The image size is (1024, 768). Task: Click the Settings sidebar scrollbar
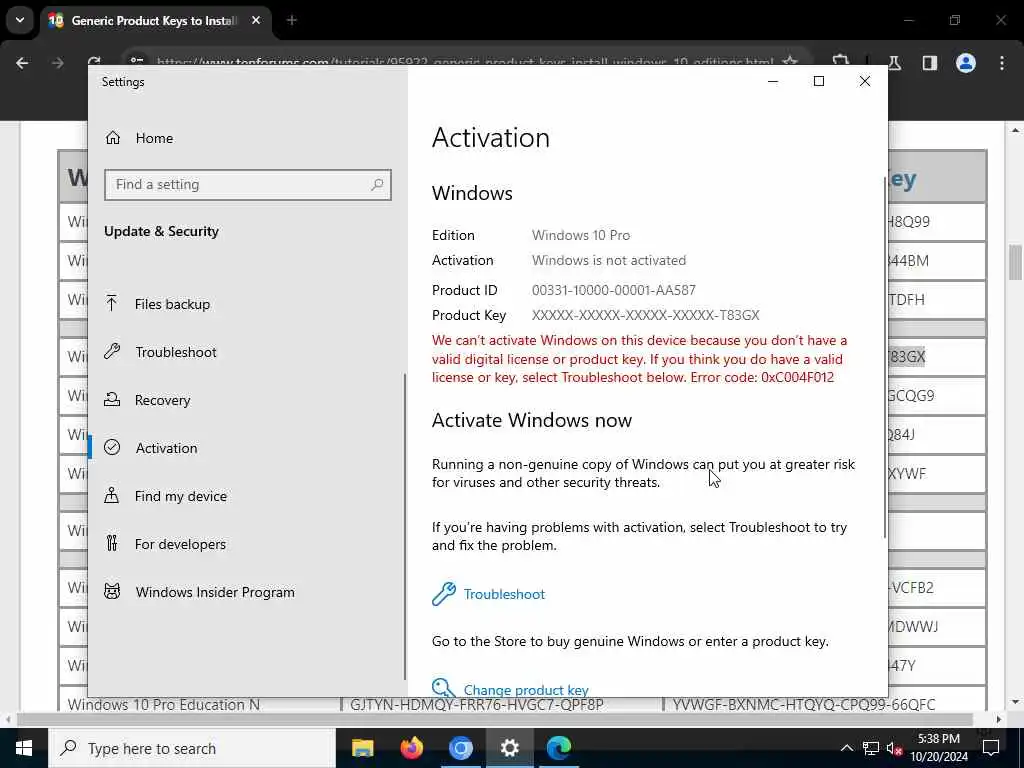(404, 526)
